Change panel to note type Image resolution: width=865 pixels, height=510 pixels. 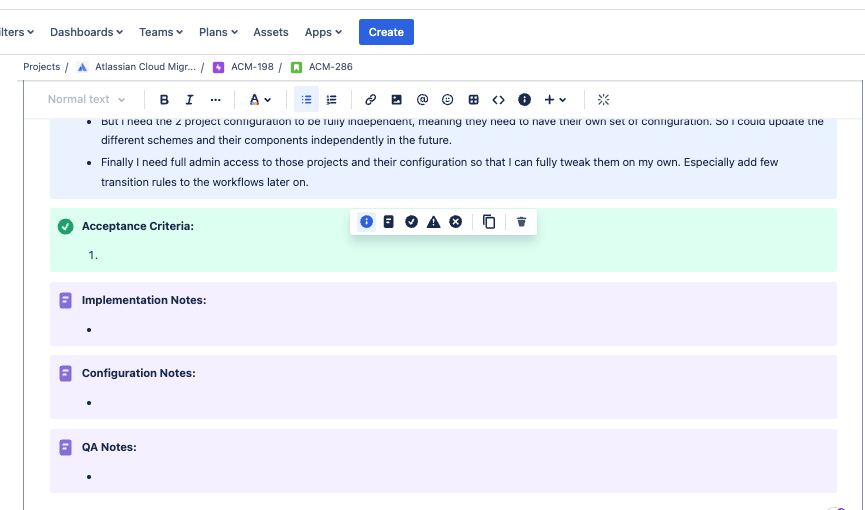point(388,222)
